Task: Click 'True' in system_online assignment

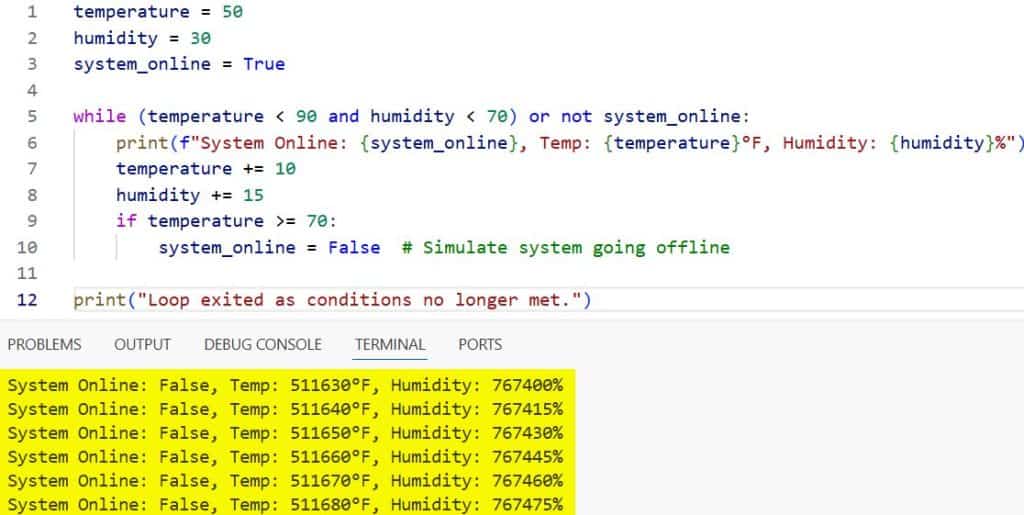Action: 264,64
